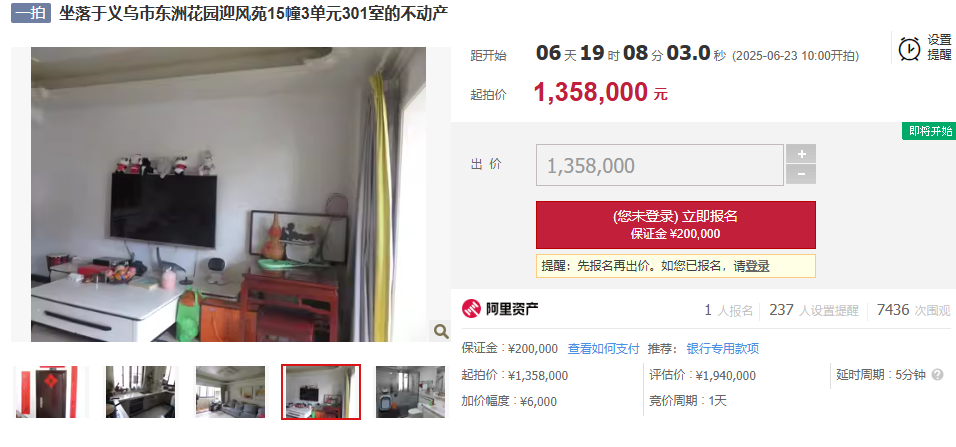Select the kitchen counter thumbnail

point(140,392)
